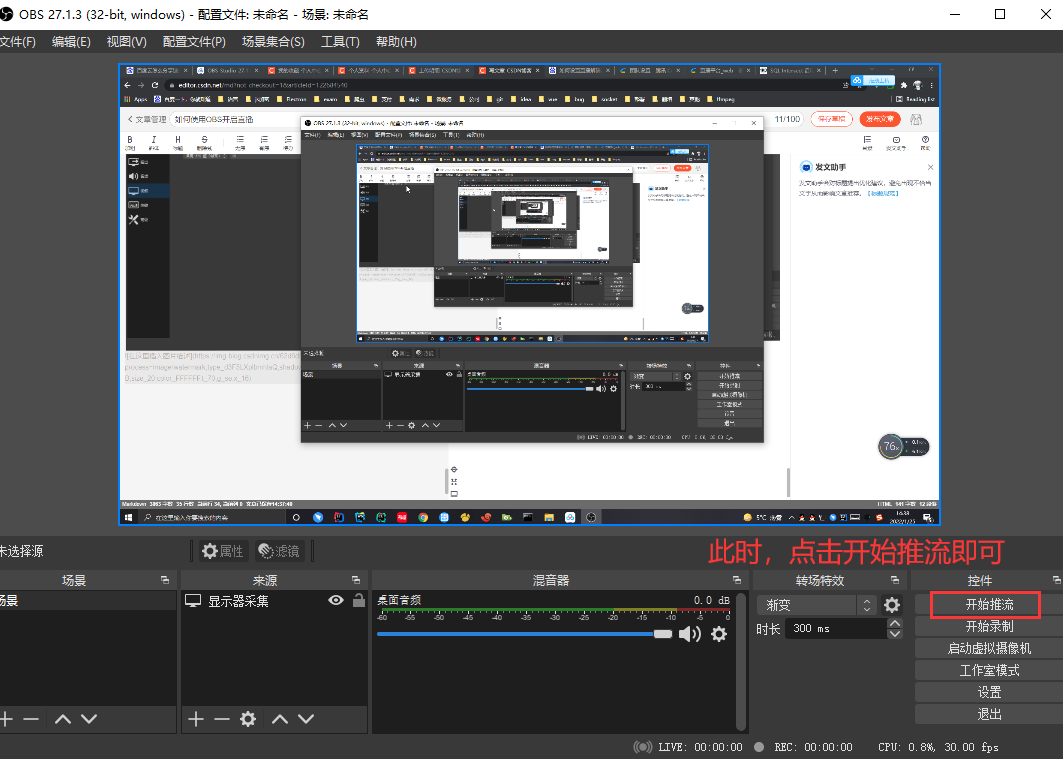Screen dimensions: 1063x759
Task: Add a new source with plus icon
Action: [x=196, y=719]
